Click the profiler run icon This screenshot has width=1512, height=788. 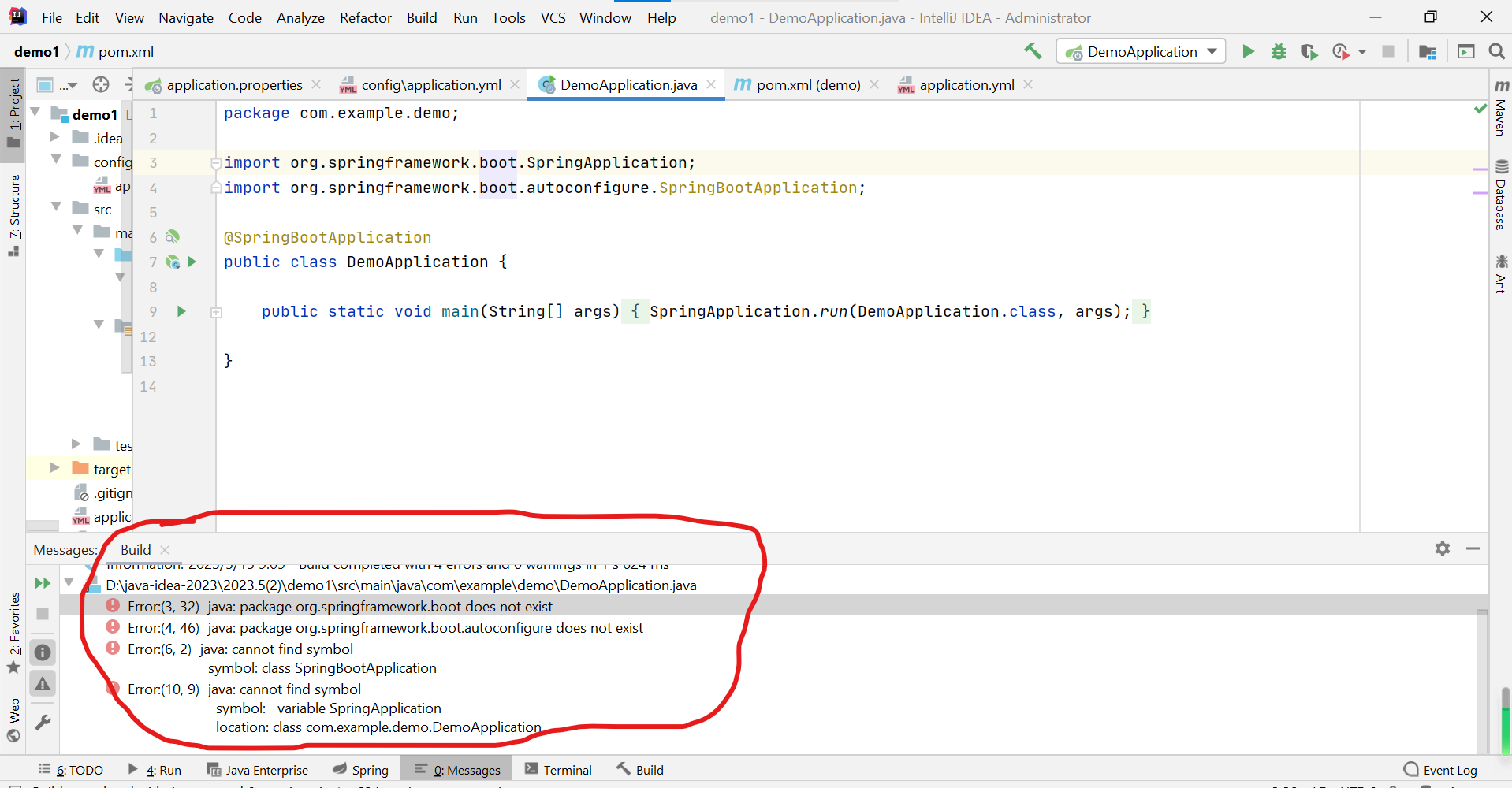pos(1340,51)
